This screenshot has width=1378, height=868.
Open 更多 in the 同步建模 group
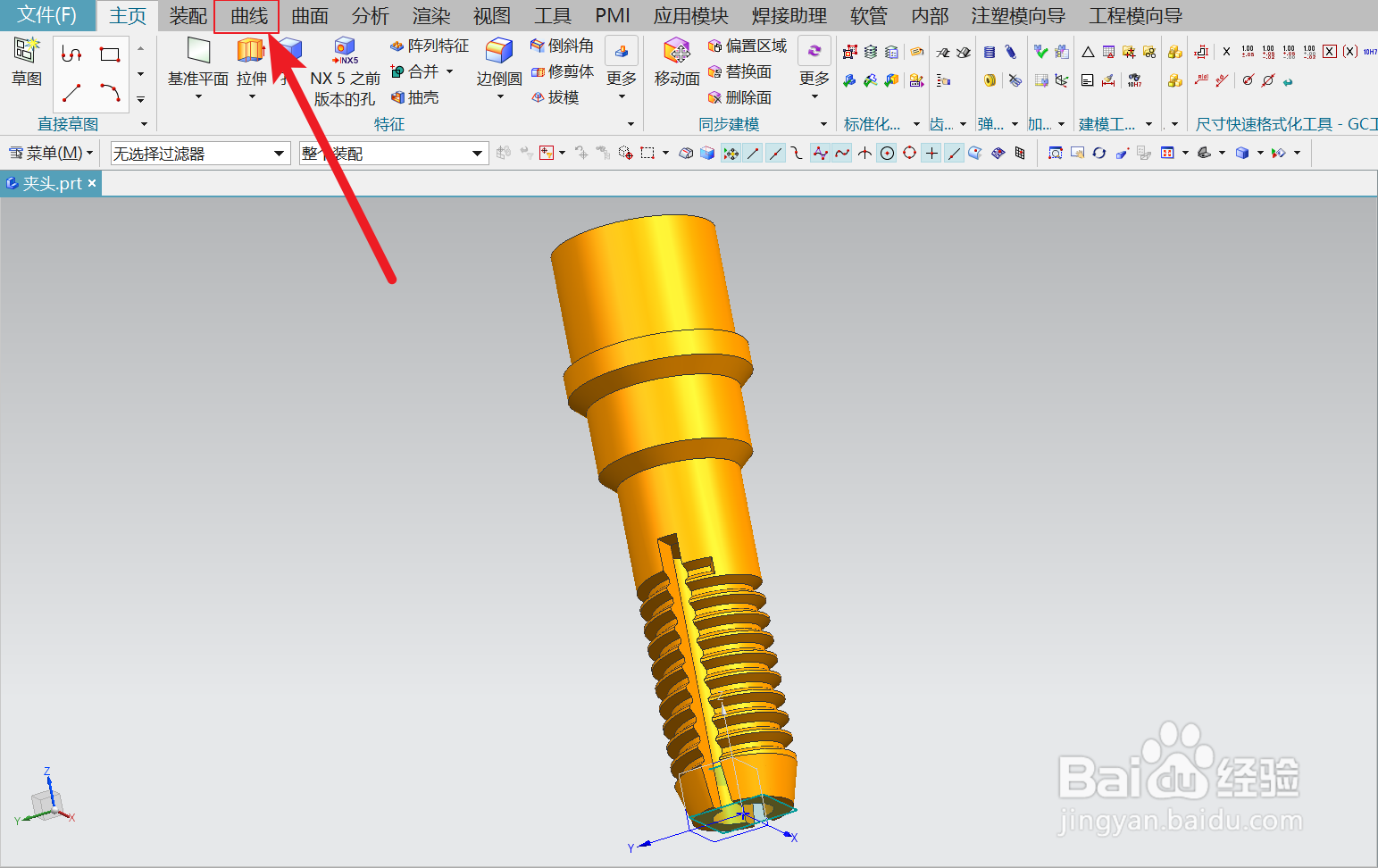point(814,69)
